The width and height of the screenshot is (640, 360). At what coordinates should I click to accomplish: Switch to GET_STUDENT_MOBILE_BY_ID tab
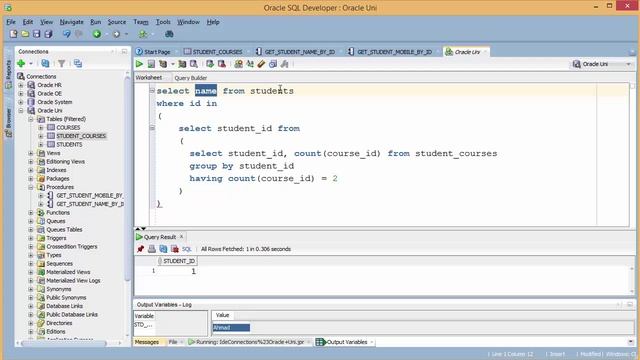(391, 52)
